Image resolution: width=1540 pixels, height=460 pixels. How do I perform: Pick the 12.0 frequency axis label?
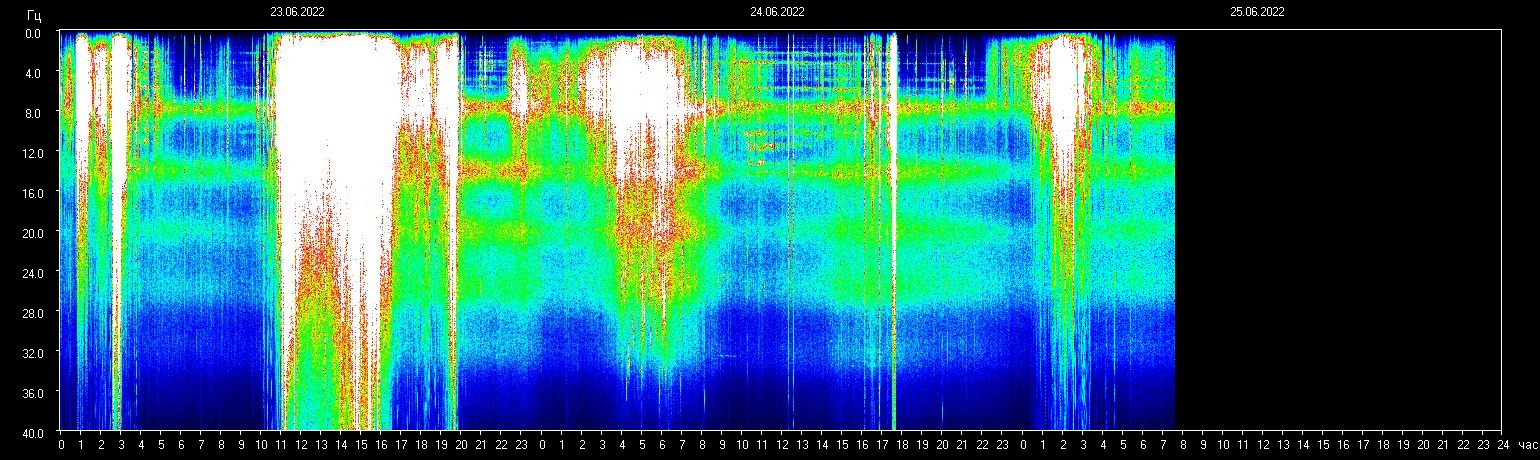tap(31, 153)
